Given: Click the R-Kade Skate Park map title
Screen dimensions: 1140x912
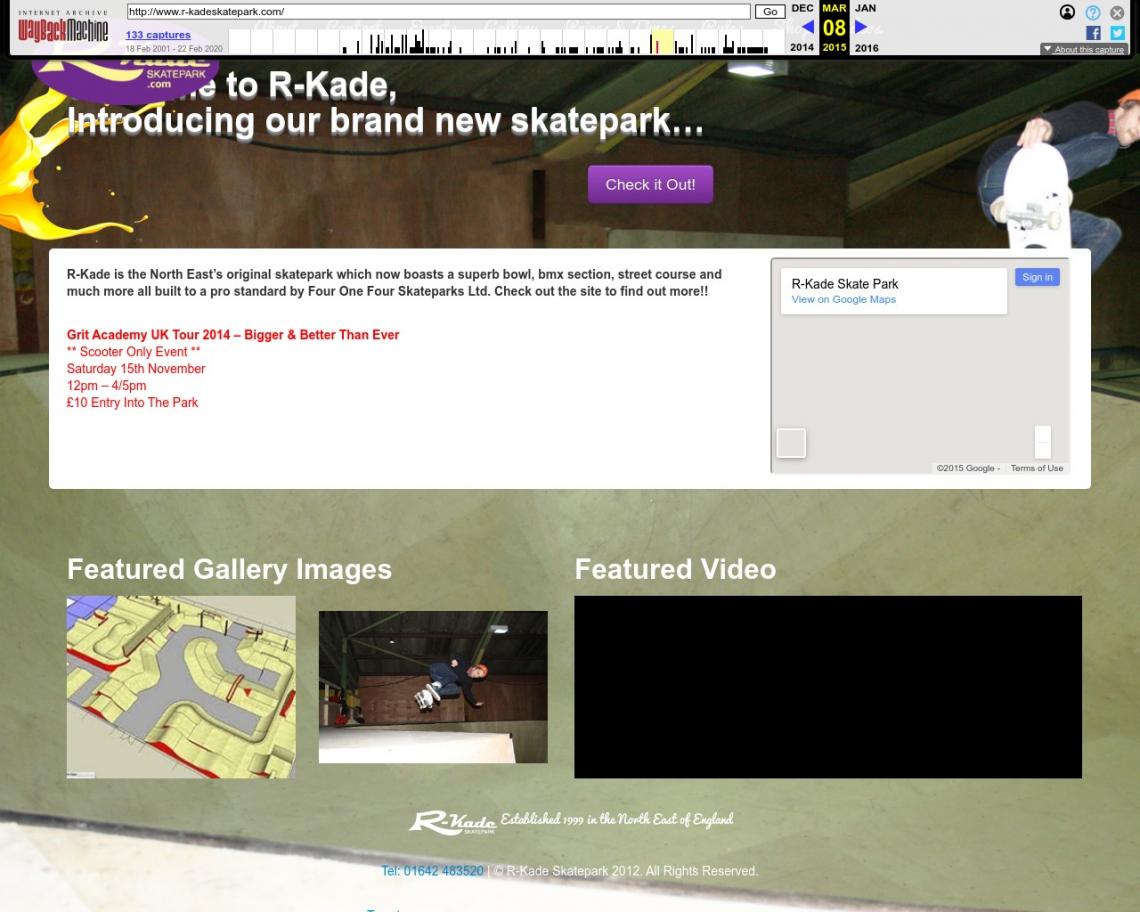Looking at the screenshot, I should pos(845,284).
